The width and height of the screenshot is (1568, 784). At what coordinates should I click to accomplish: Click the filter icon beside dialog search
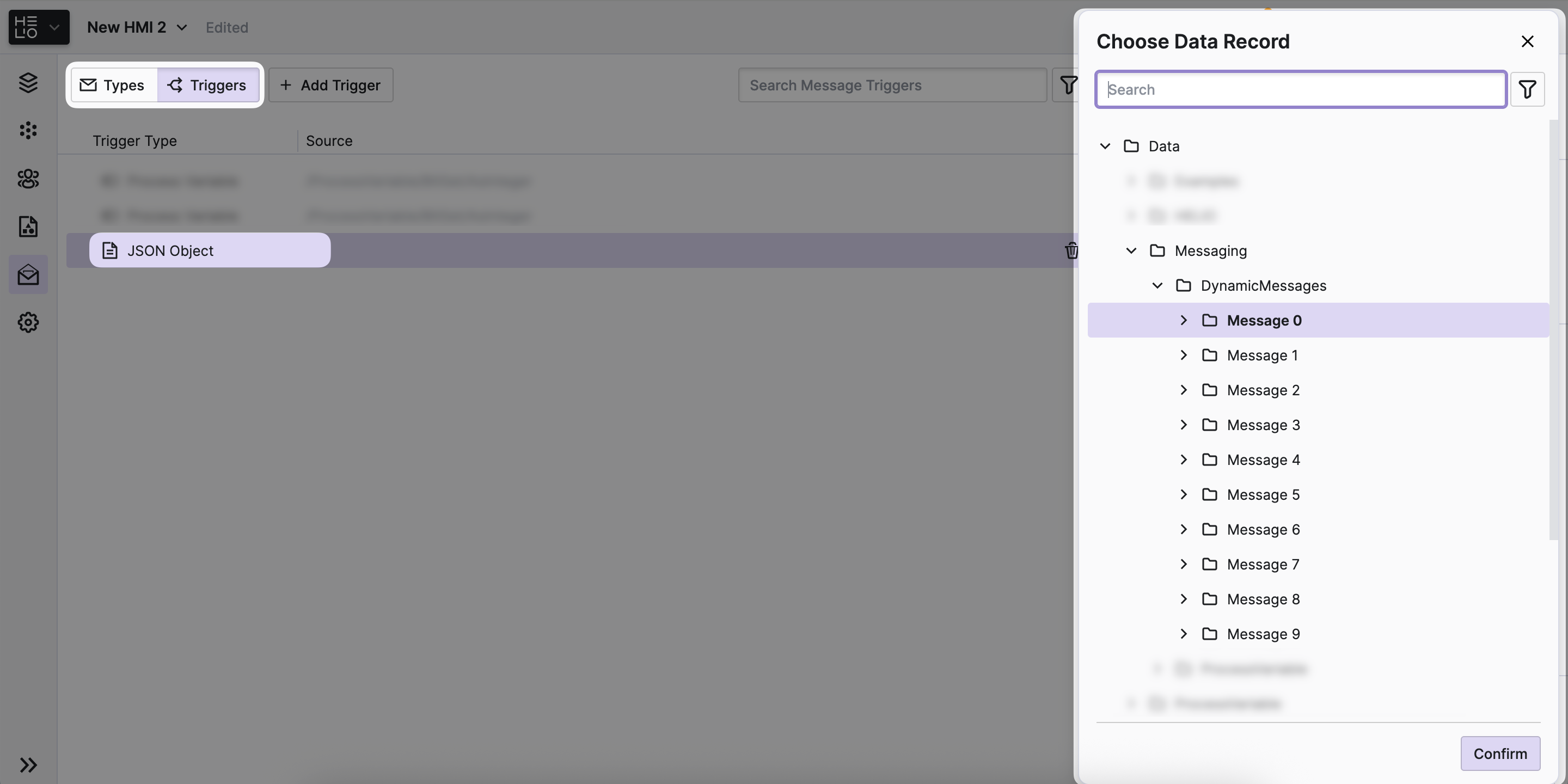point(1527,89)
